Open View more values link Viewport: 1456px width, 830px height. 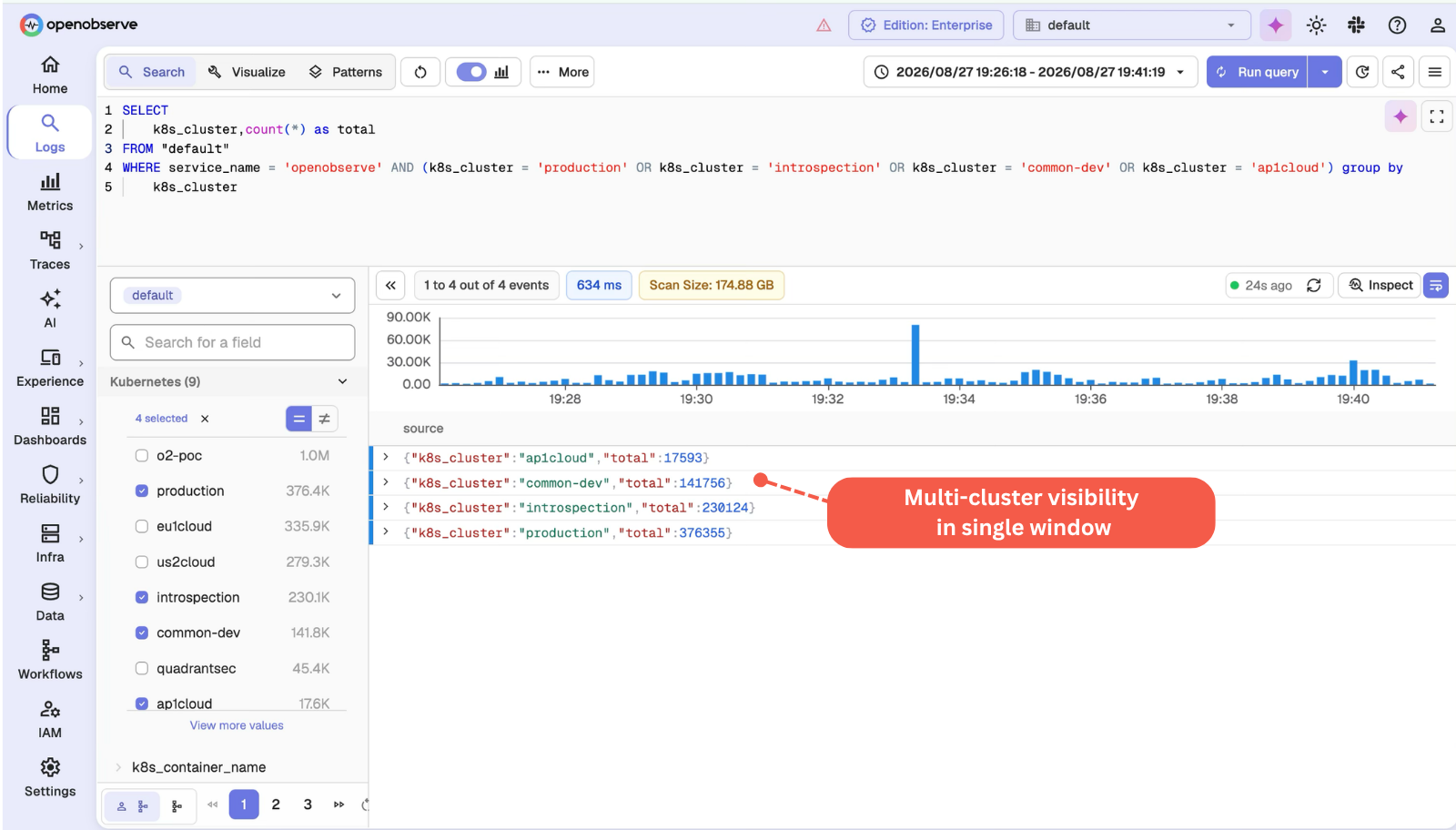[x=237, y=725]
